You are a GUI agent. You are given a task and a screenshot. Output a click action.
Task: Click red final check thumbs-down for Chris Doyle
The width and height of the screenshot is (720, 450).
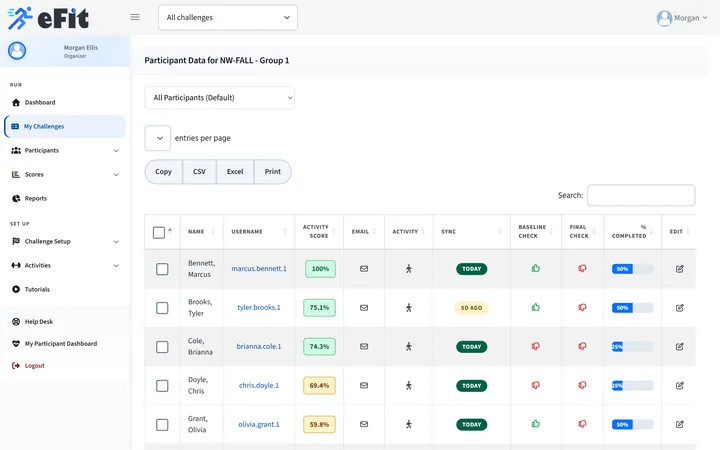[x=582, y=385]
